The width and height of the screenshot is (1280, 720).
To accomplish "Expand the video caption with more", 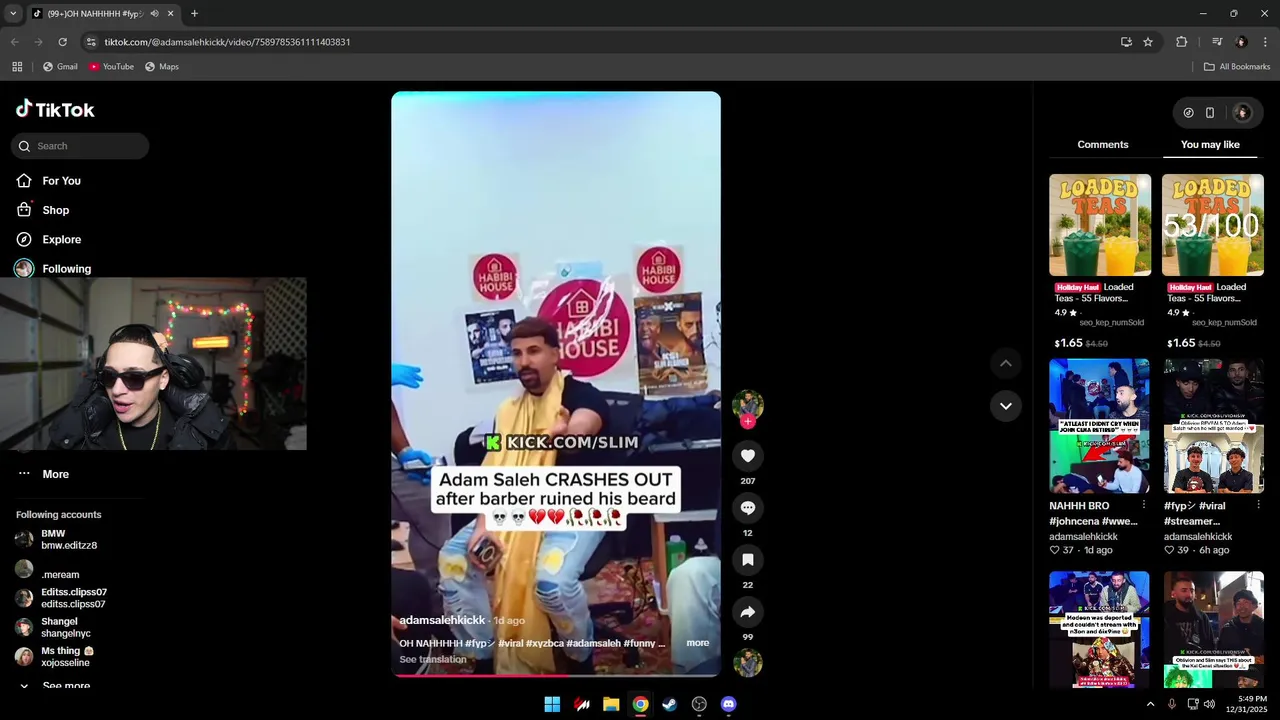I will pyautogui.click(x=698, y=643).
